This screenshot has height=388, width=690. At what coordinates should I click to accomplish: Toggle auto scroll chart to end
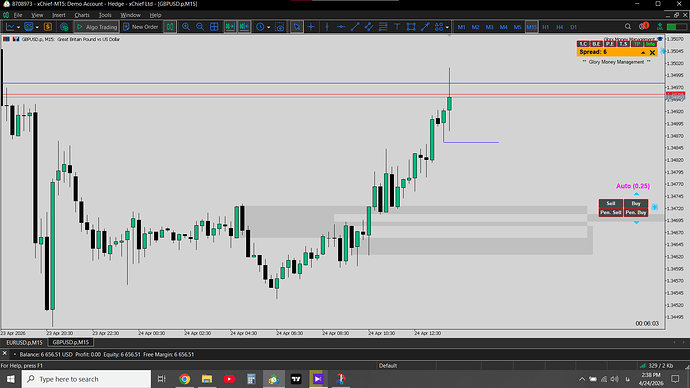coord(230,27)
